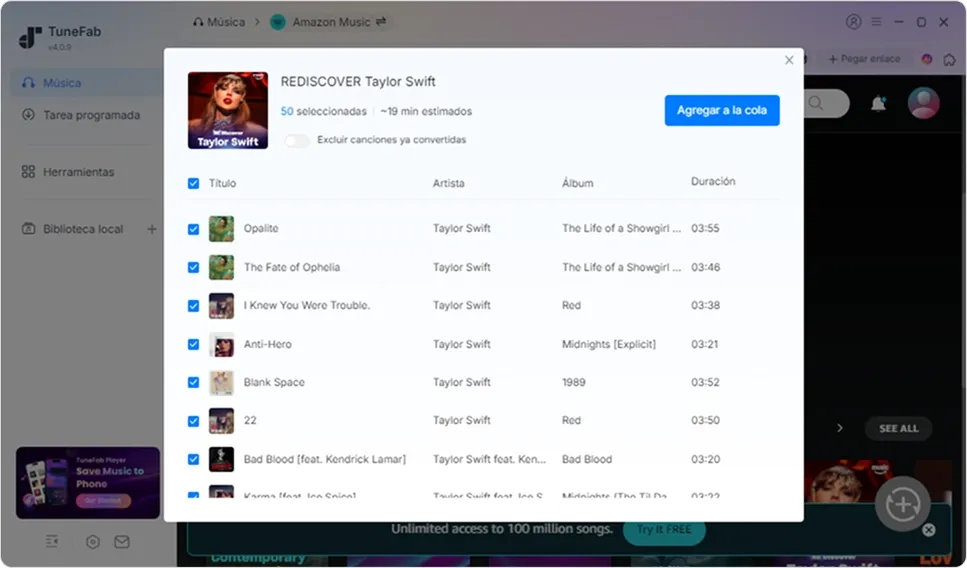
Task: Click the SEE ALL button
Action: [898, 429]
